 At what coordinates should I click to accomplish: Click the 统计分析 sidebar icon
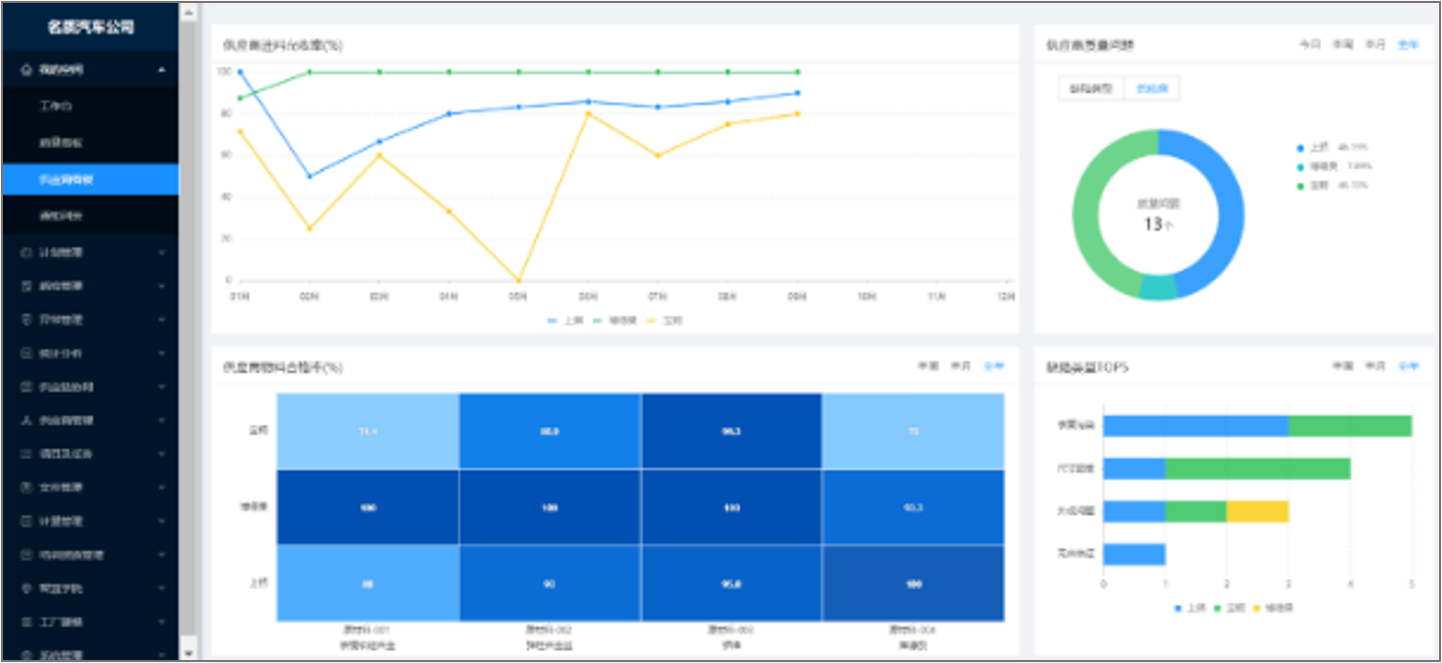[27, 354]
